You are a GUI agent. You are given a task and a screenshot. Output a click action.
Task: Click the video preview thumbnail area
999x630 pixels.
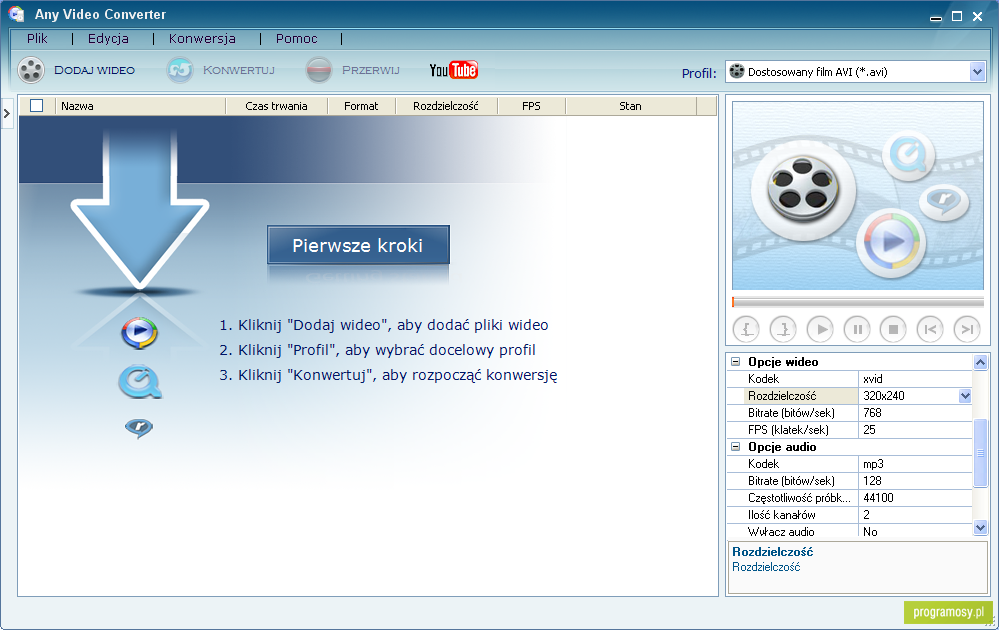858,196
